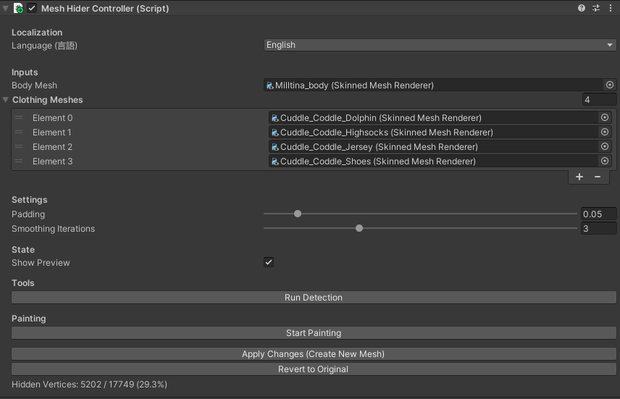Open the component presets icon
Viewport: 620px width, 399px height.
[596, 8]
